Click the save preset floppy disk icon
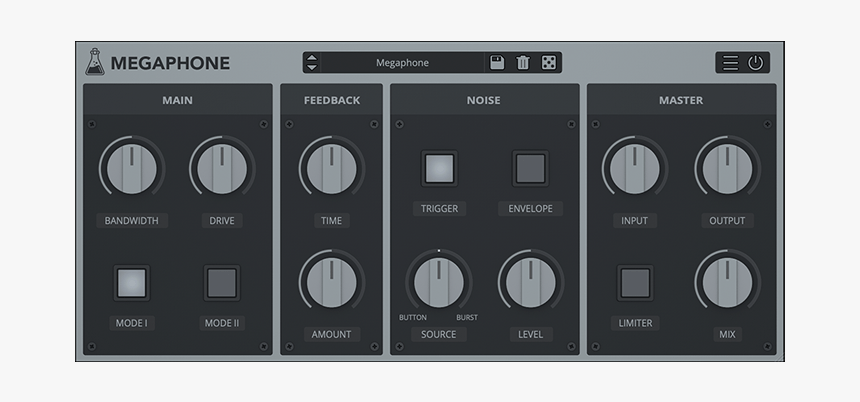860x402 pixels. coord(497,63)
